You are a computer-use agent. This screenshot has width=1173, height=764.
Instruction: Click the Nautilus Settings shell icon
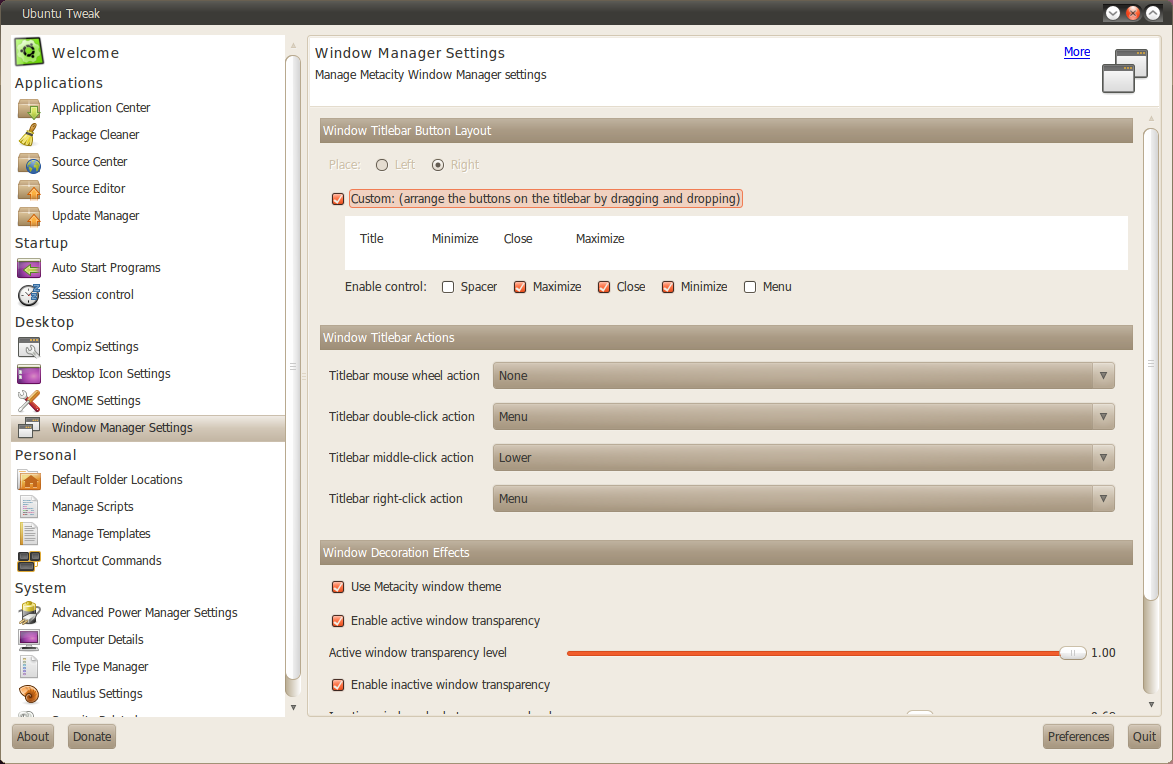(x=29, y=694)
